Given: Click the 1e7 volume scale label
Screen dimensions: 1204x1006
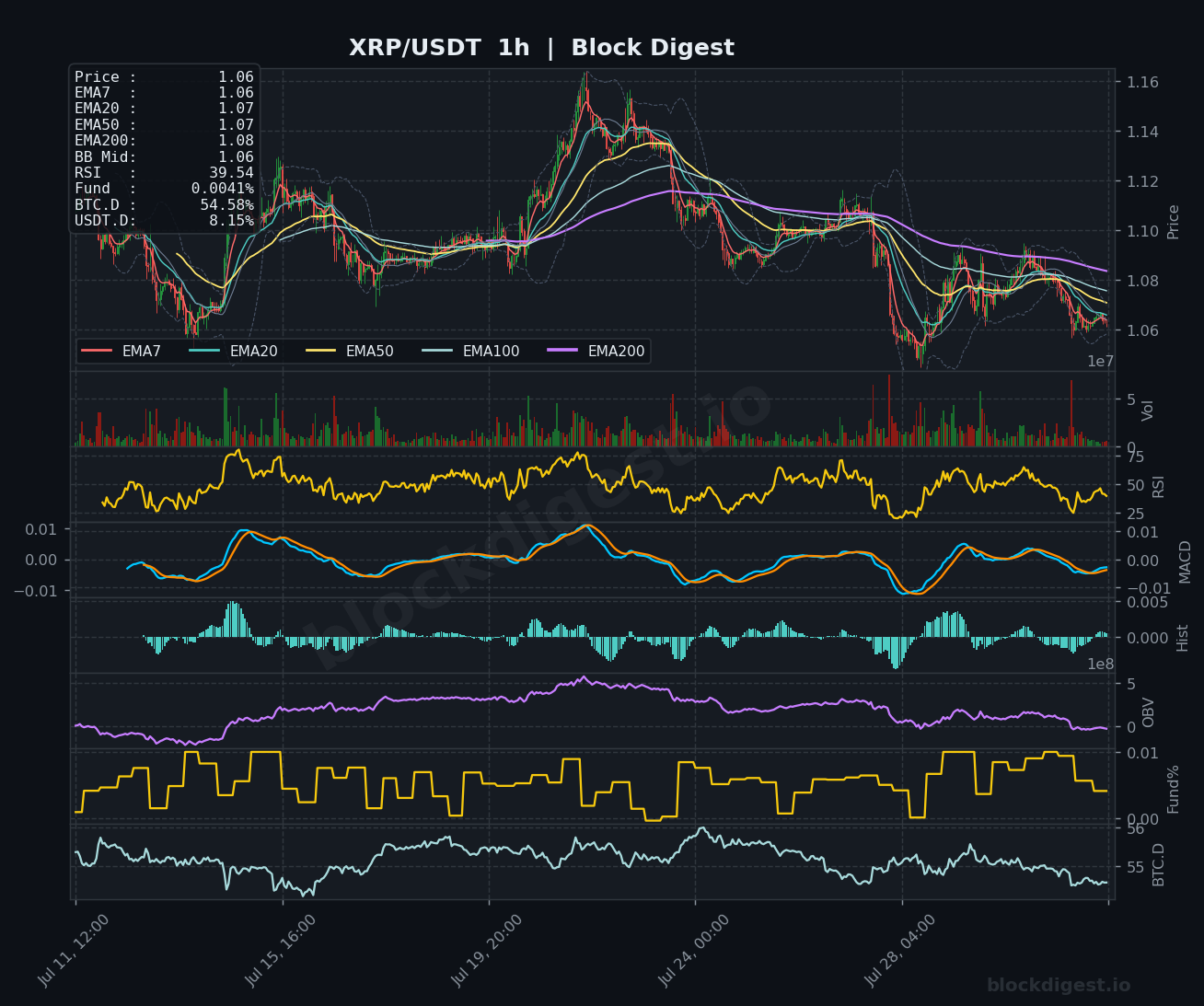Looking at the screenshot, I should pyautogui.click(x=1101, y=362).
